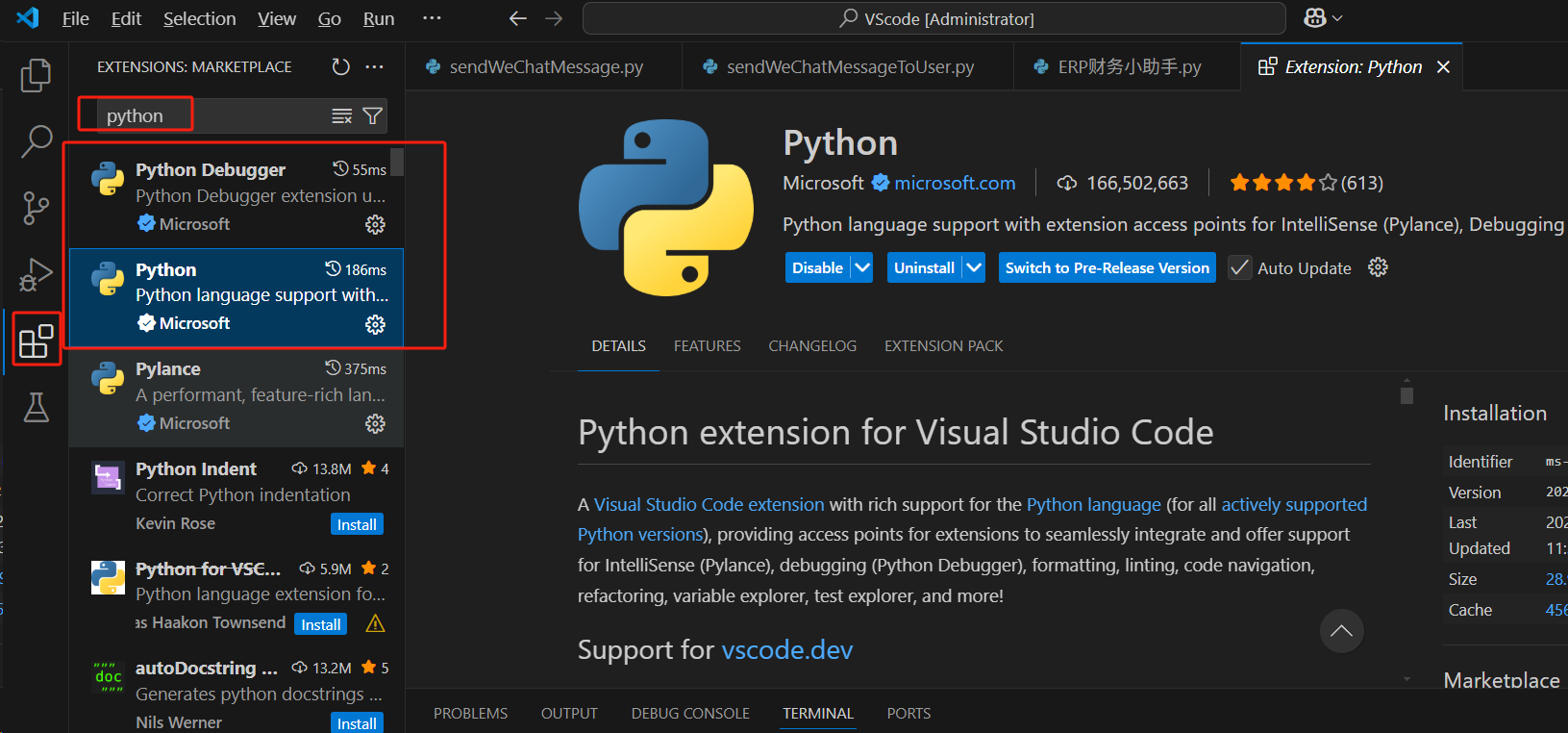
Task: Toggle the Auto Update checkbox
Action: [1240, 267]
